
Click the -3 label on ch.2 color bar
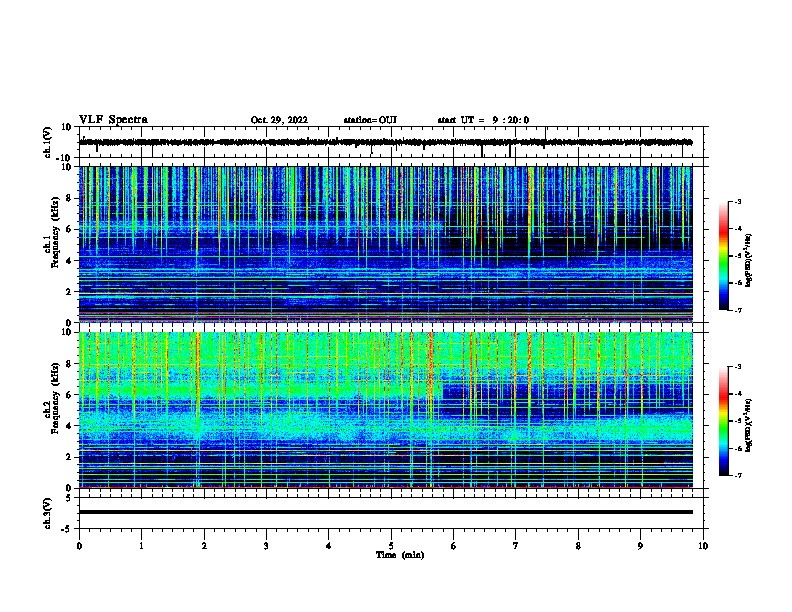pyautogui.click(x=737, y=367)
